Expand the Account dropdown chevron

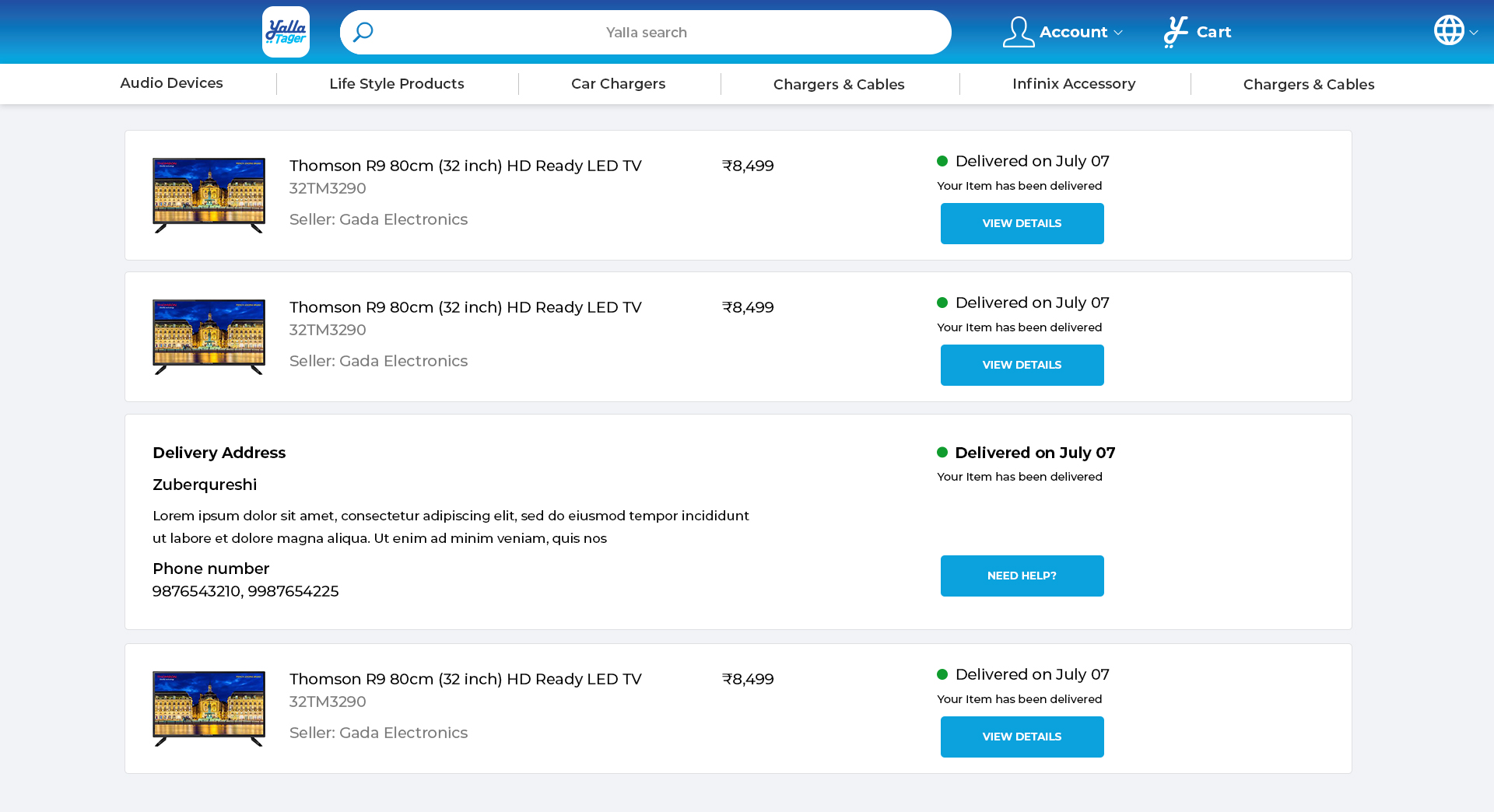1118,33
